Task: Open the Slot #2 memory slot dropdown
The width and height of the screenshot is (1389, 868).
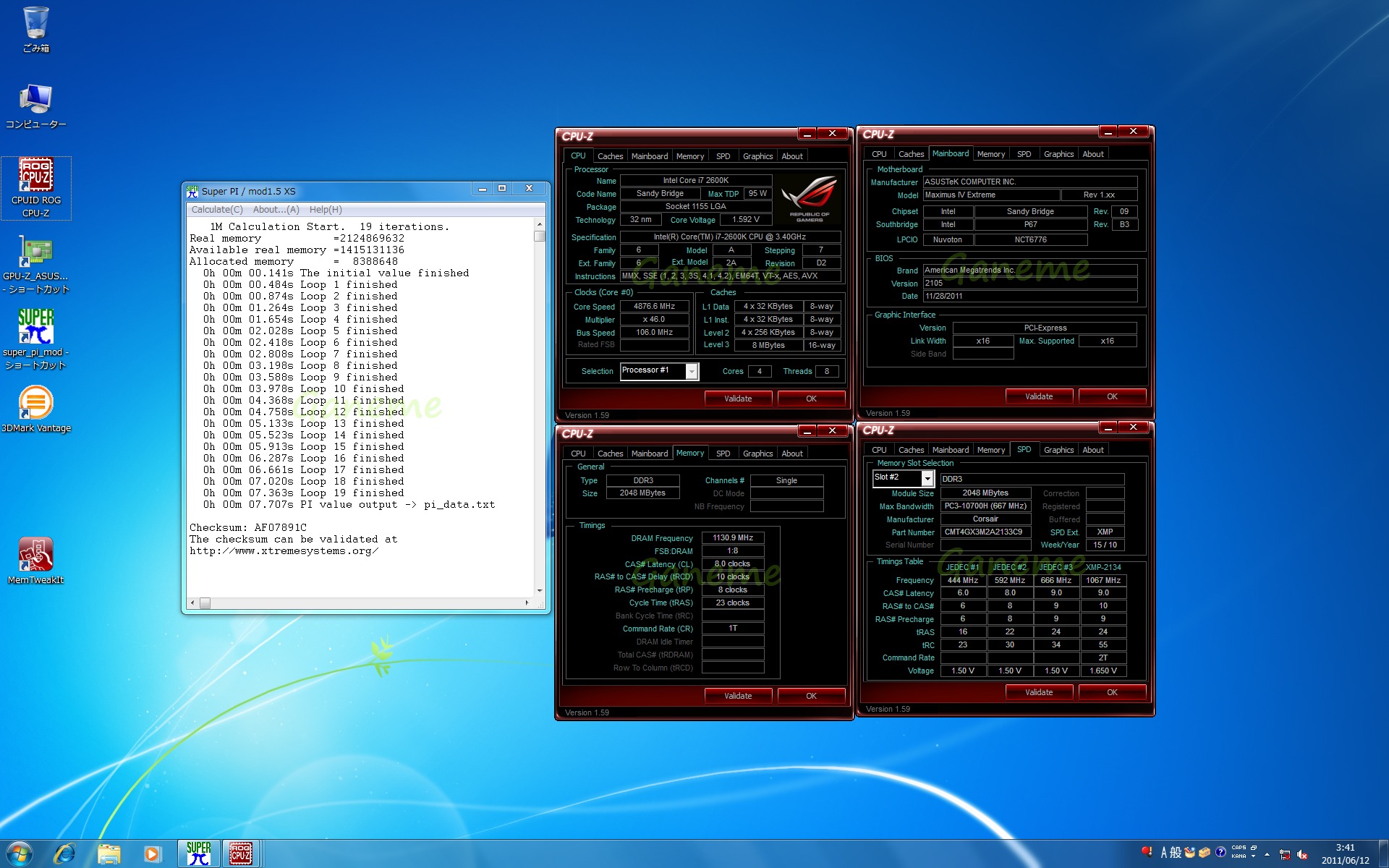Action: [927, 478]
